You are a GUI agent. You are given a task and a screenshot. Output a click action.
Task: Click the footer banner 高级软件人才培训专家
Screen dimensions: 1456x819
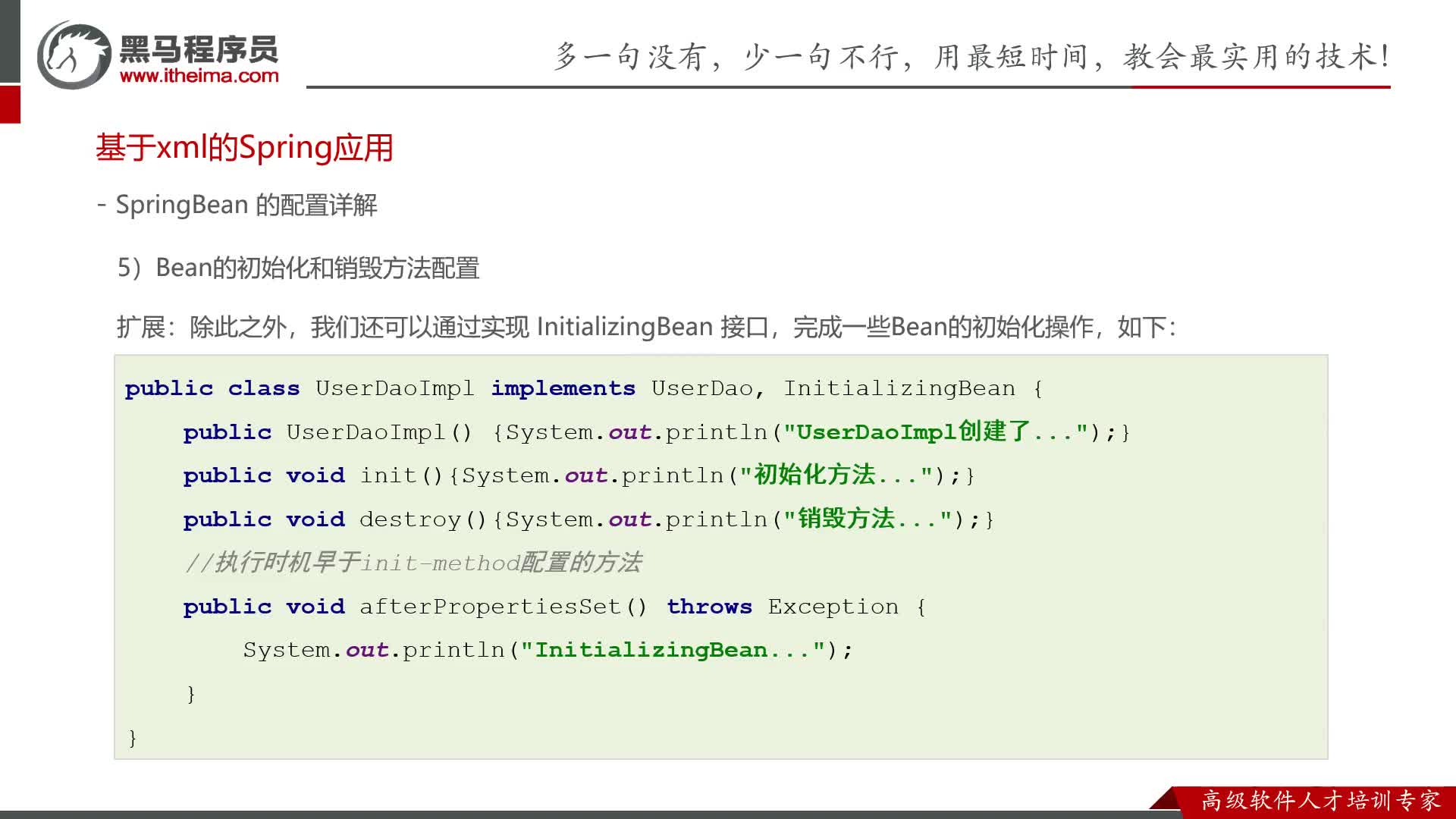1319,800
